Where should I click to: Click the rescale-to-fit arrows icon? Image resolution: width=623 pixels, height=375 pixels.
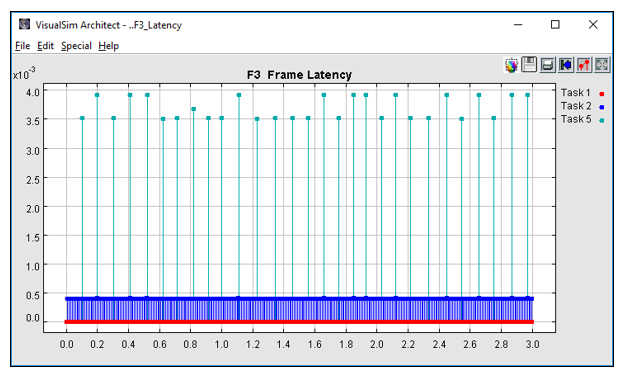coord(602,65)
